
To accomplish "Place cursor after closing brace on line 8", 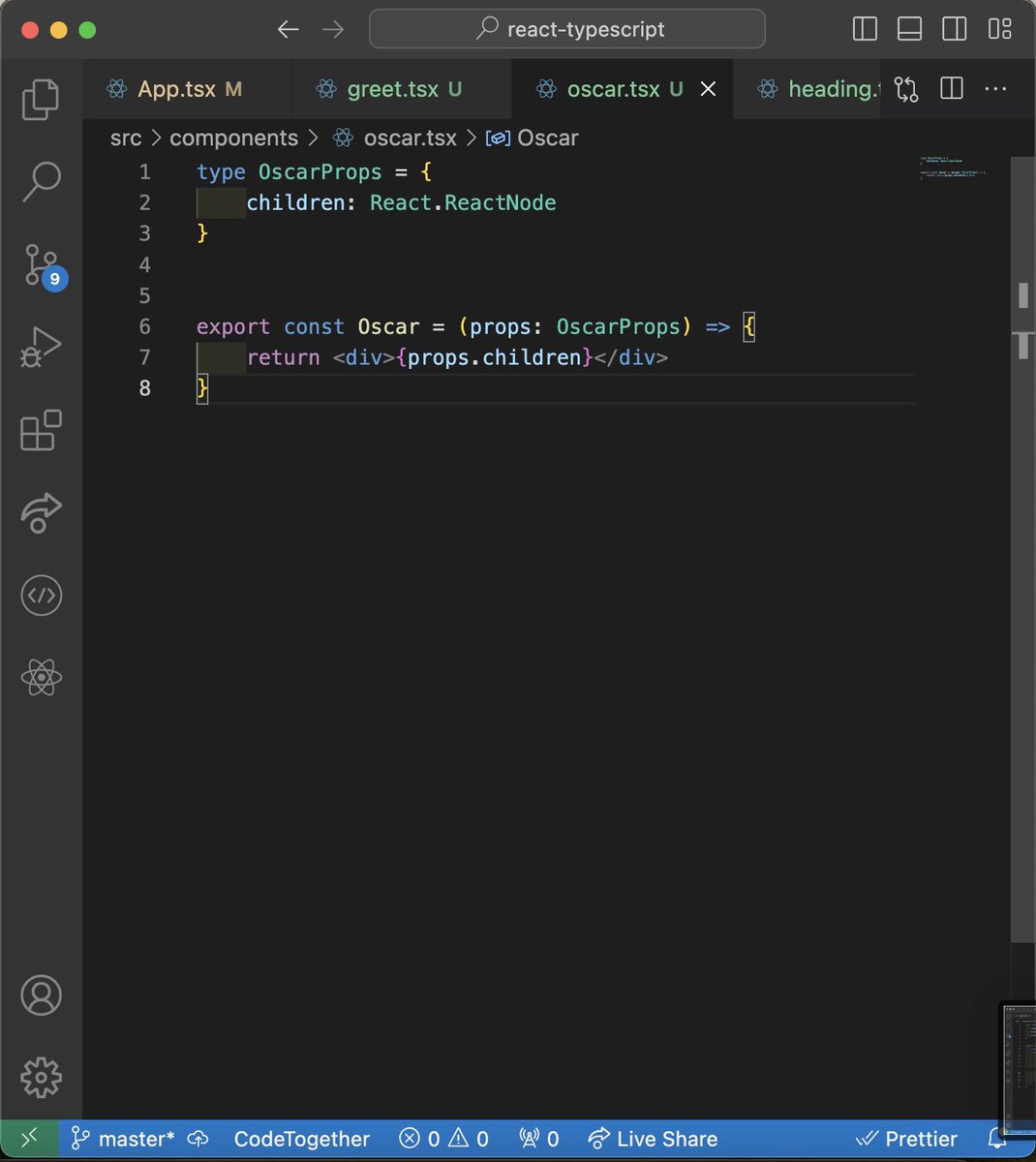I will [x=210, y=388].
